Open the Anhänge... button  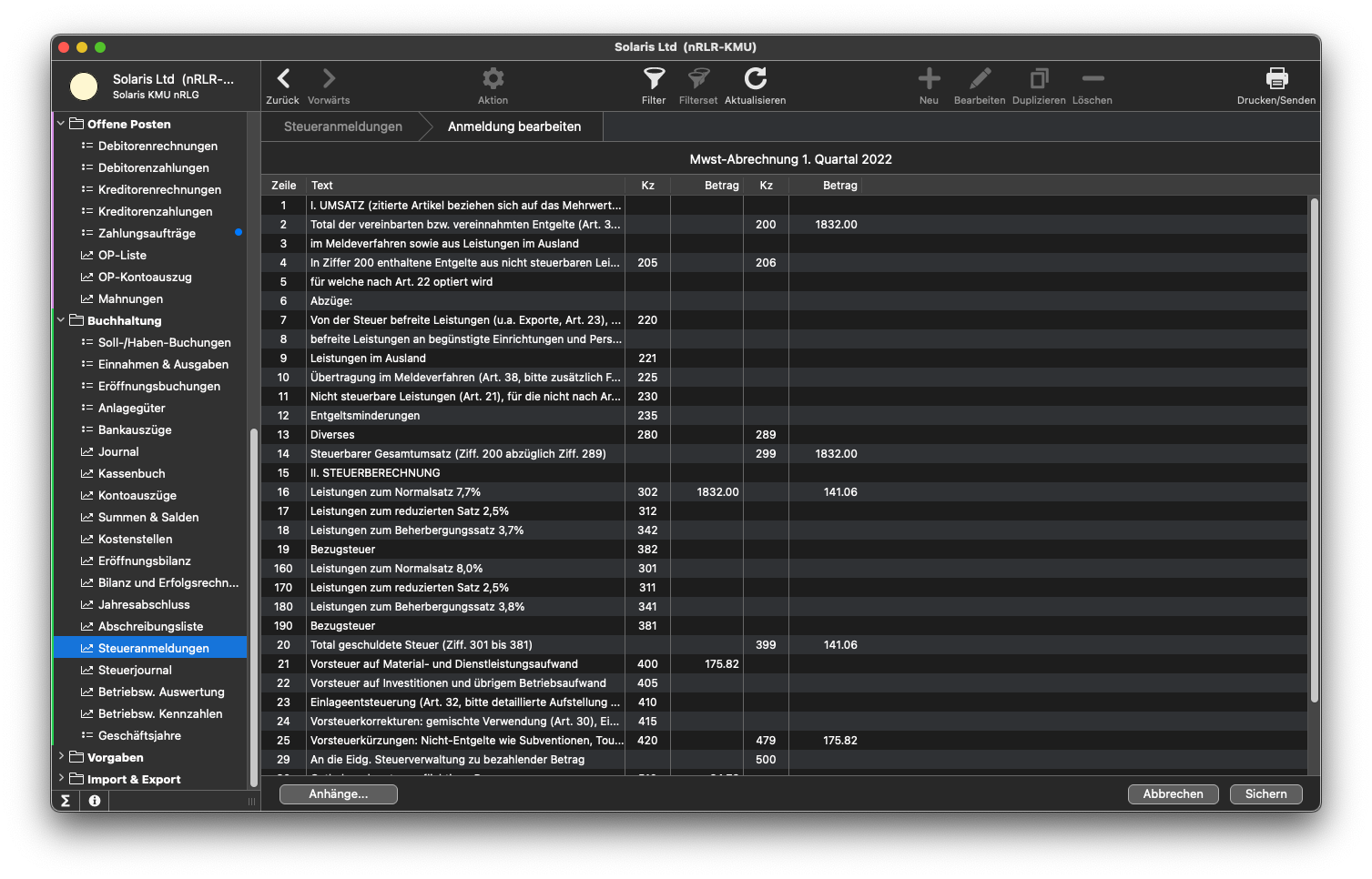[x=339, y=794]
